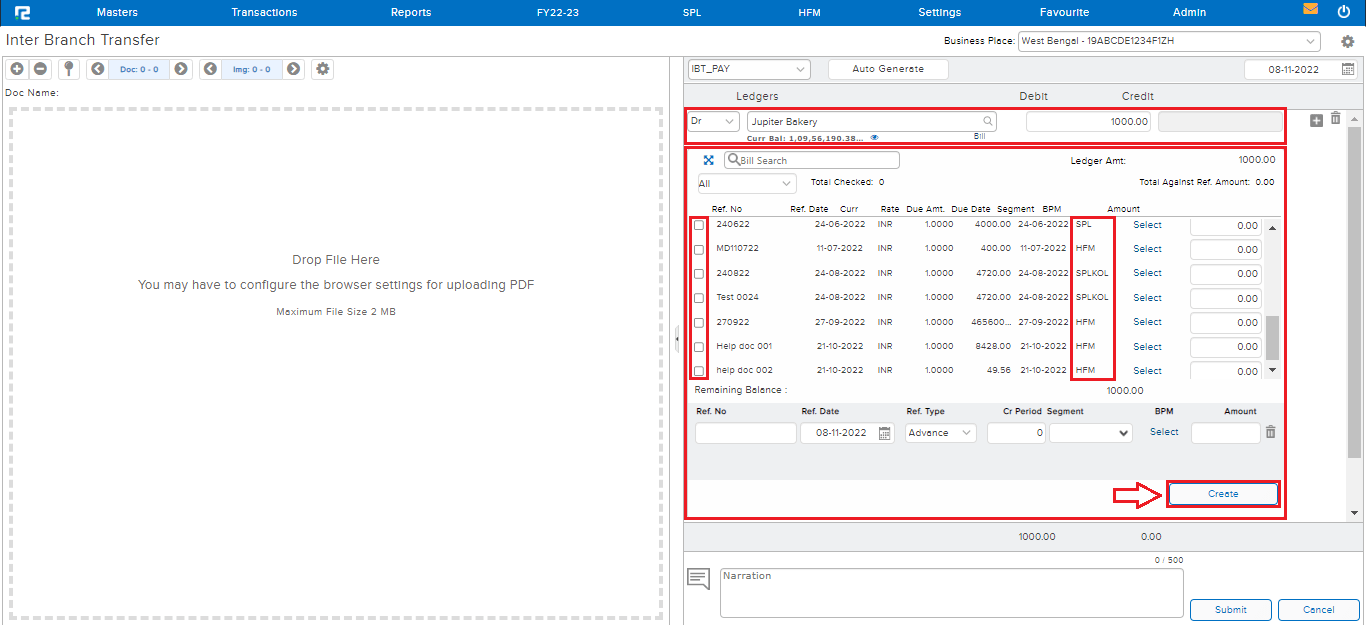Click the zoom out minus icon

(40, 69)
